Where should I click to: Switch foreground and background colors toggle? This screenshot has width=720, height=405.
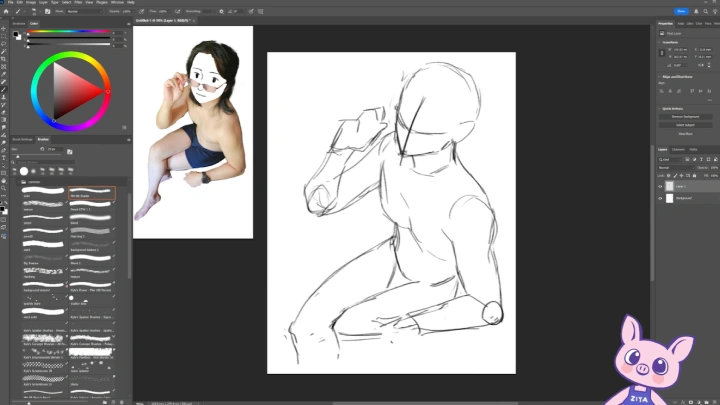pos(6,202)
